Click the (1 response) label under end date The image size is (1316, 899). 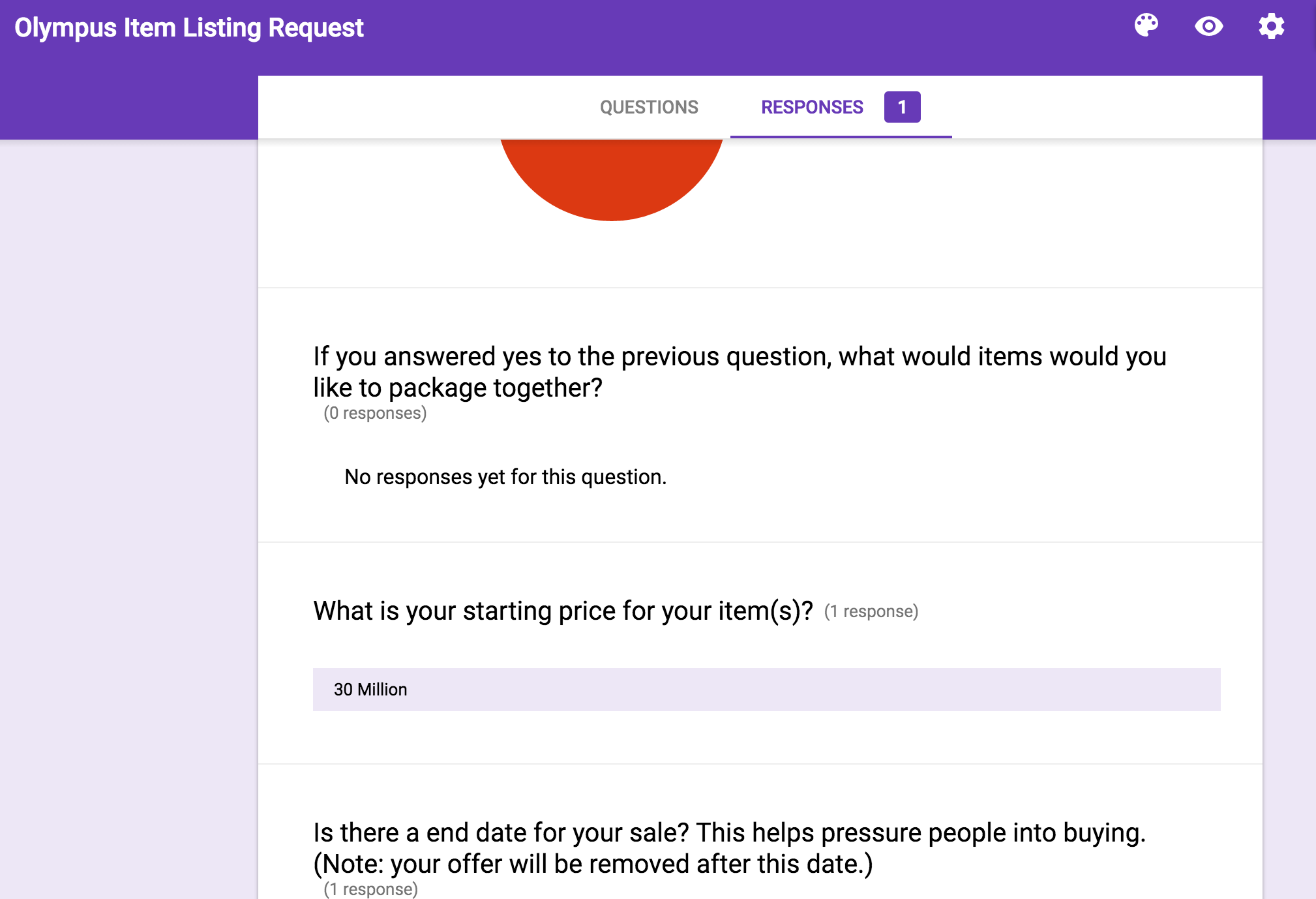(x=370, y=889)
